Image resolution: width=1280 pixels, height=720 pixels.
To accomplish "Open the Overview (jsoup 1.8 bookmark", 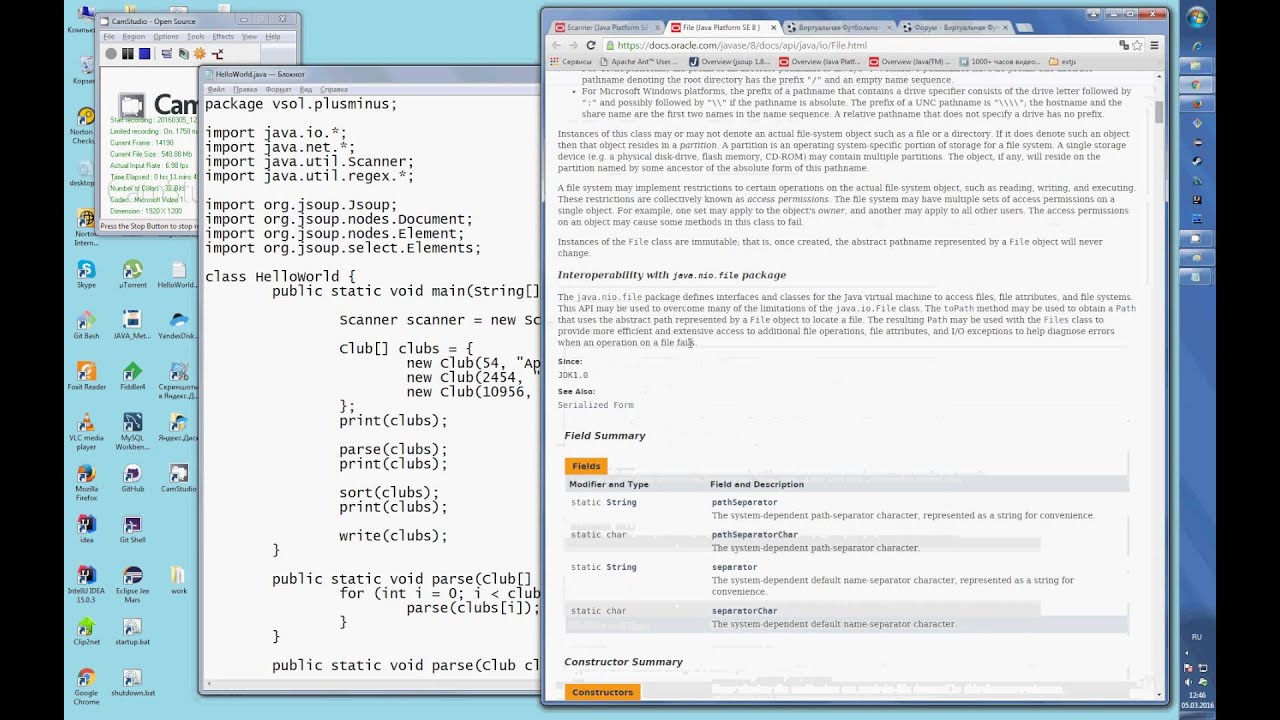I will tap(729, 61).
